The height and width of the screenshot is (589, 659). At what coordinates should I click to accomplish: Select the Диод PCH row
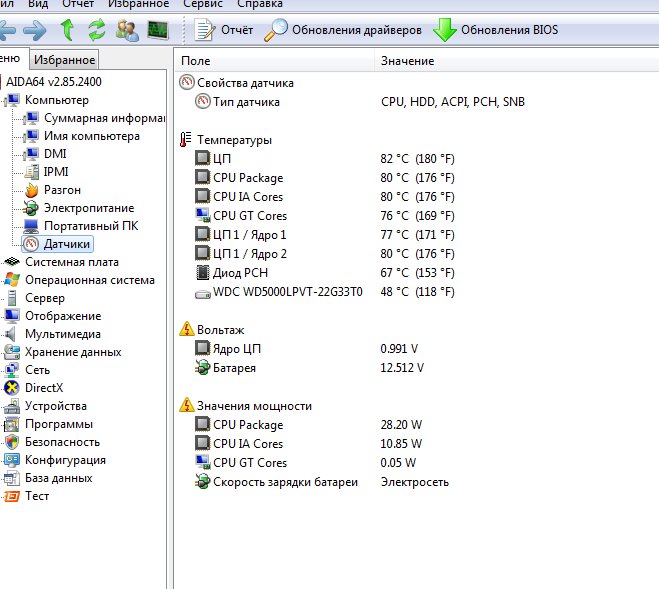[x=325, y=272]
